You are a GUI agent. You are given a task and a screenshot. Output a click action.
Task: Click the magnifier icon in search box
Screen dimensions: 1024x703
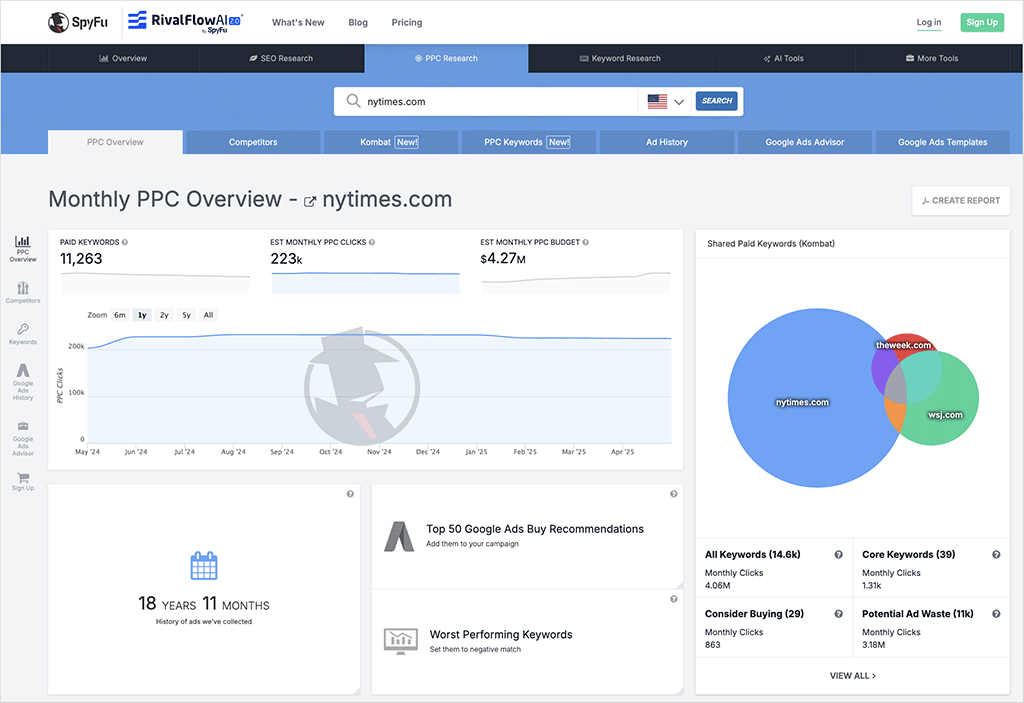(353, 101)
